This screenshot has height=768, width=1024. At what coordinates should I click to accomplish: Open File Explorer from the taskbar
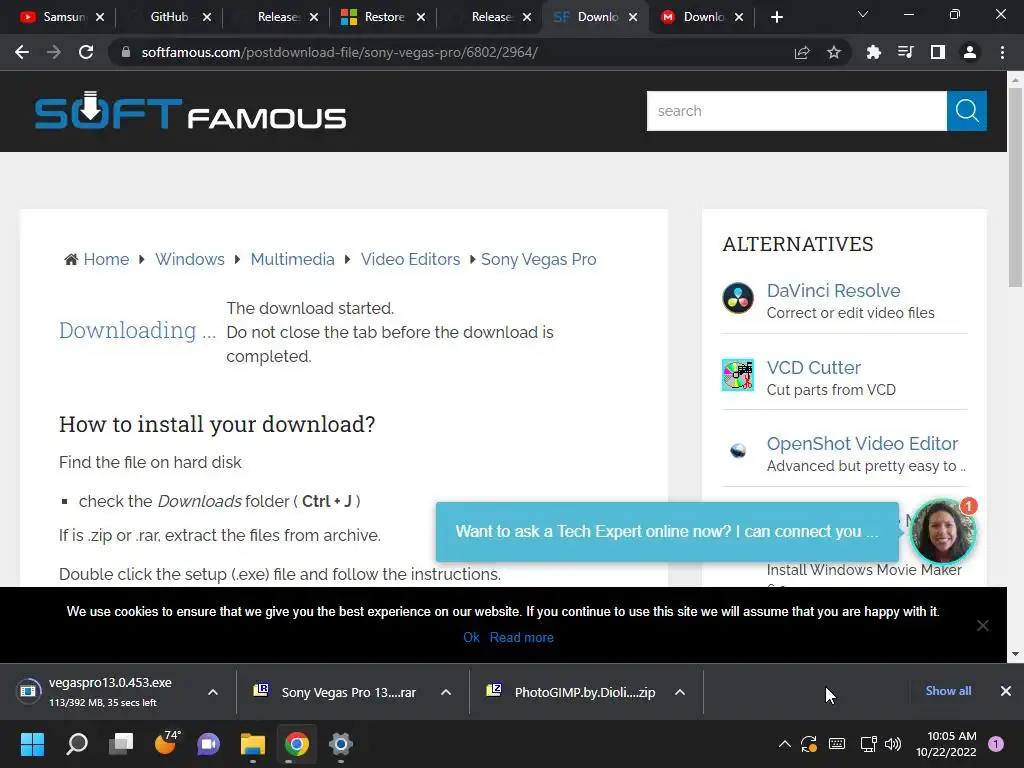point(253,744)
